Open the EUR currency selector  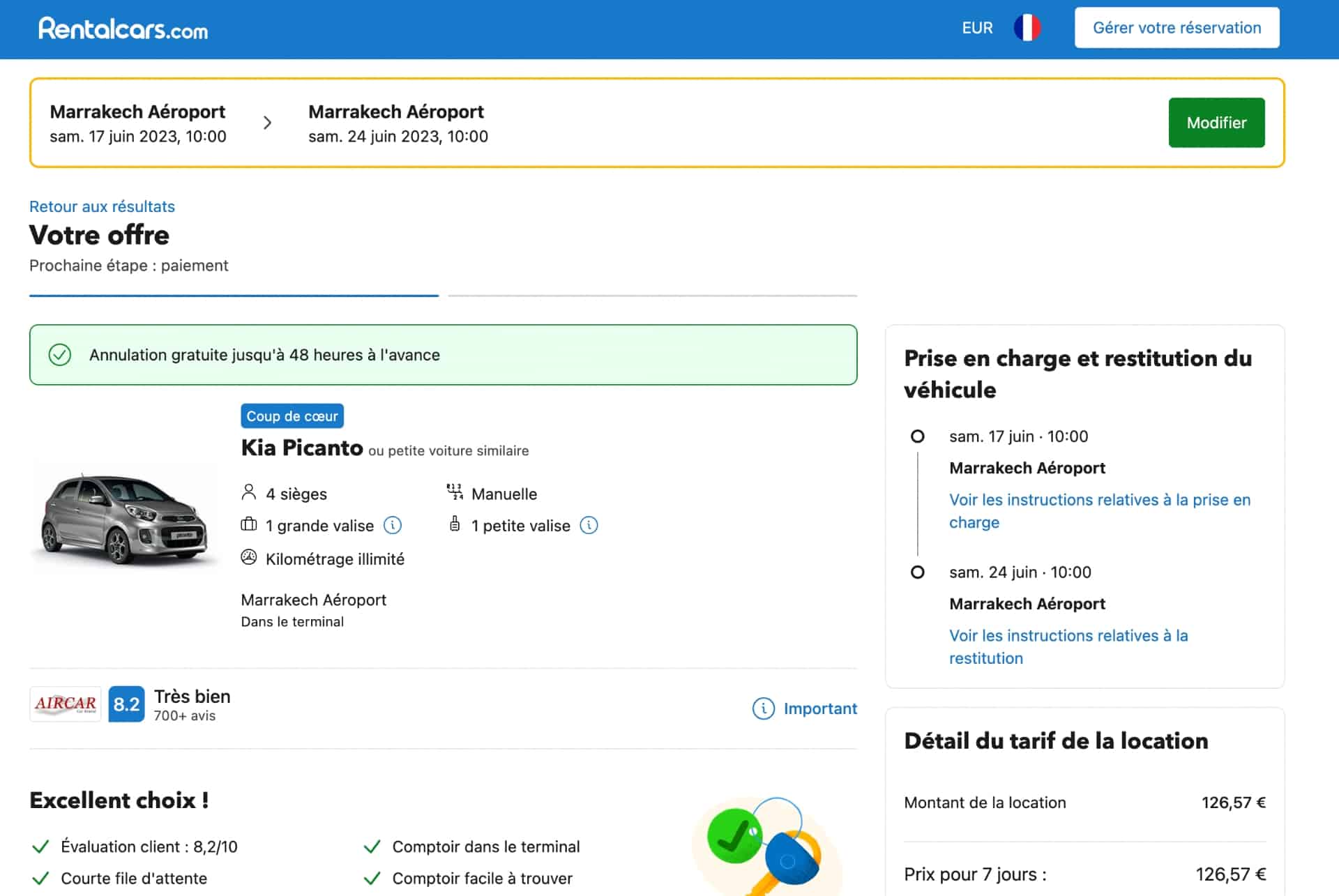click(977, 28)
